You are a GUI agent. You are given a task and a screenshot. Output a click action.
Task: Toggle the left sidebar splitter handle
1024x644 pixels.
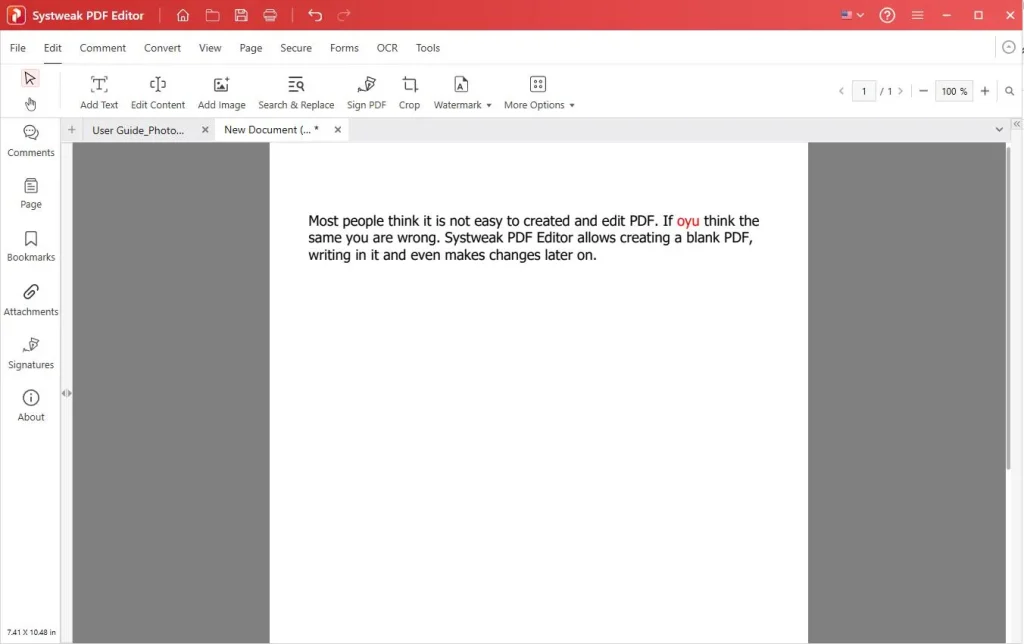(x=67, y=393)
